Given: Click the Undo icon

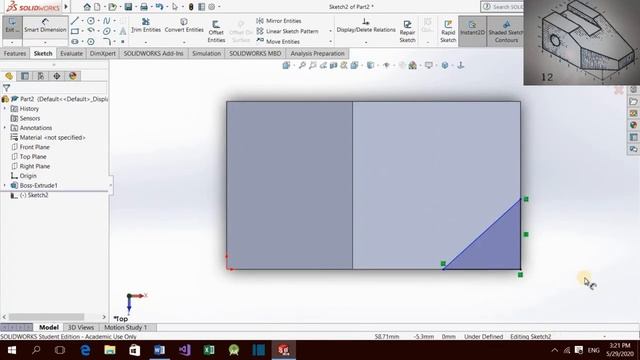Looking at the screenshot, I should coord(159,7).
